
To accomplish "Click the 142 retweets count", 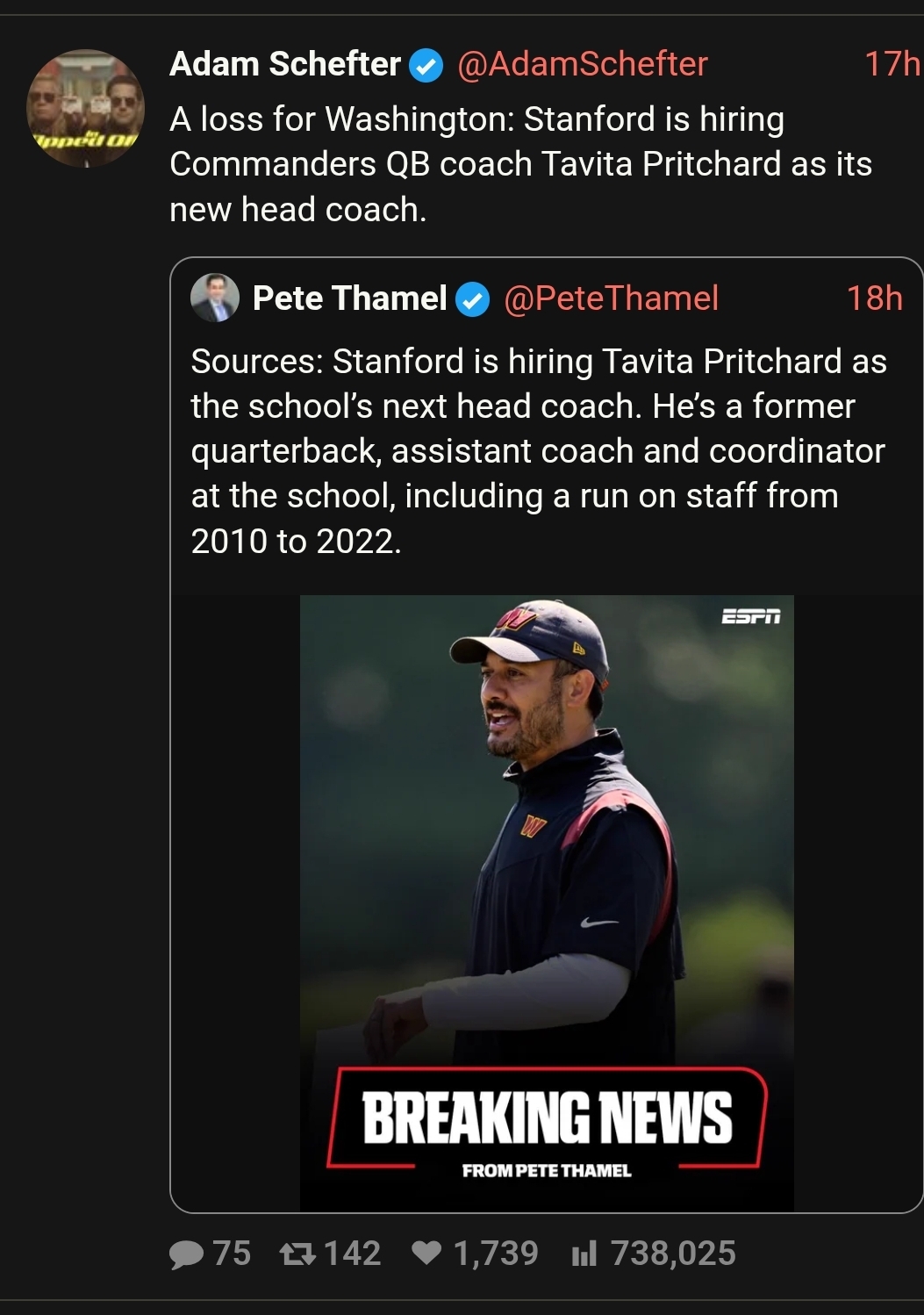I will (x=353, y=1253).
